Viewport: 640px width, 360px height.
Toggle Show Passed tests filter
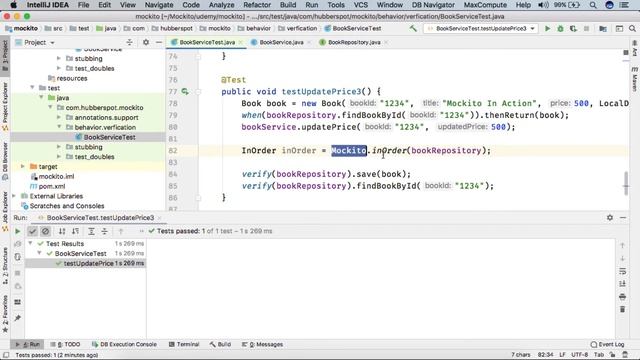click(x=33, y=231)
